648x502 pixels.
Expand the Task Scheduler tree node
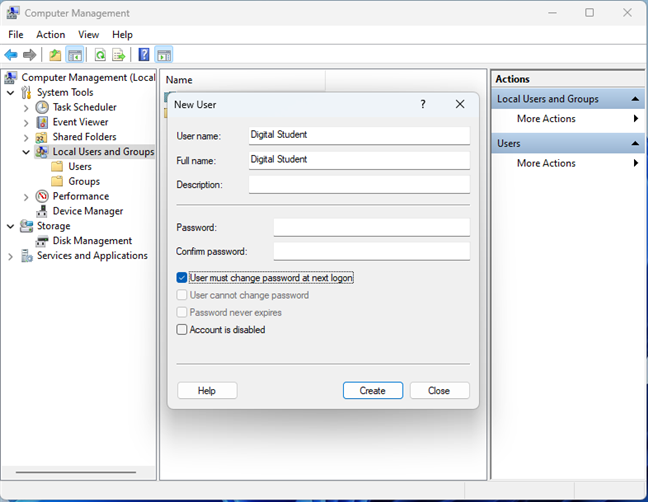pyautogui.click(x=26, y=107)
